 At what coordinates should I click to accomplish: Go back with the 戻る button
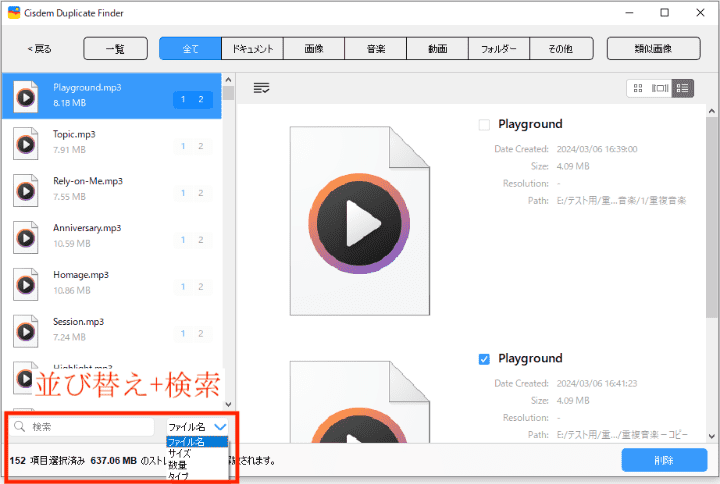coord(39,49)
